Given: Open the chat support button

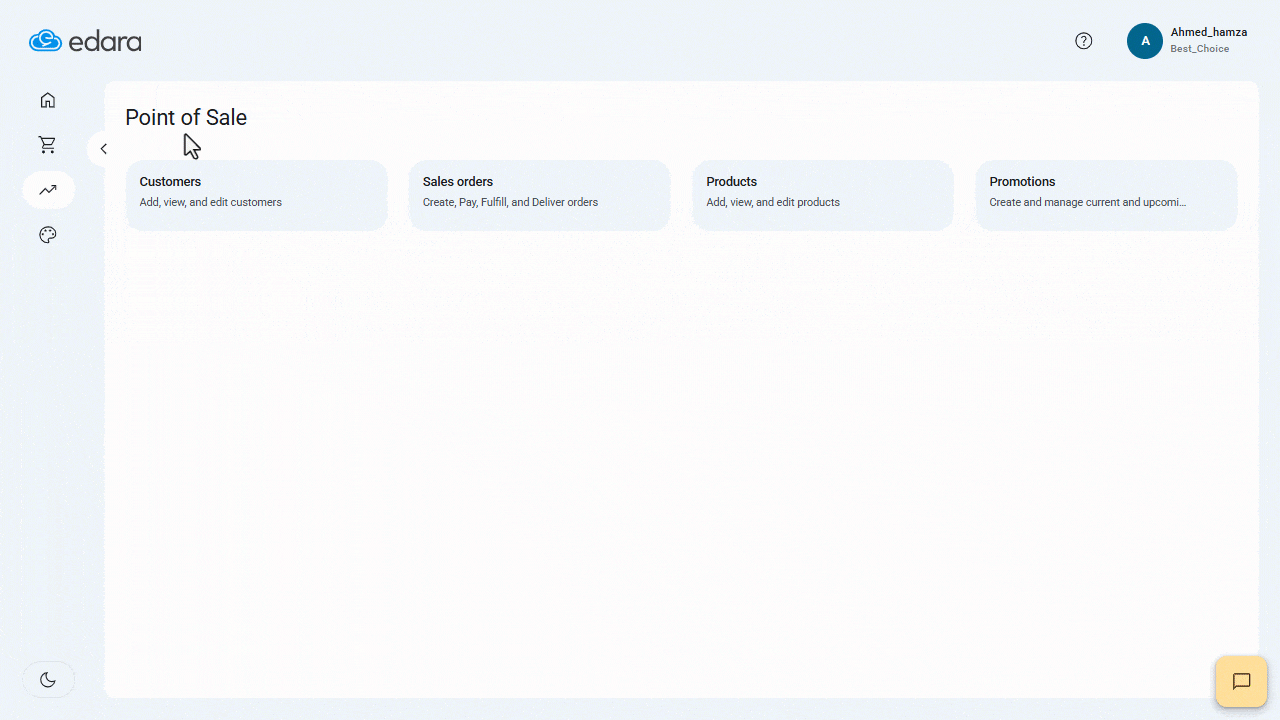Looking at the screenshot, I should (x=1241, y=682).
